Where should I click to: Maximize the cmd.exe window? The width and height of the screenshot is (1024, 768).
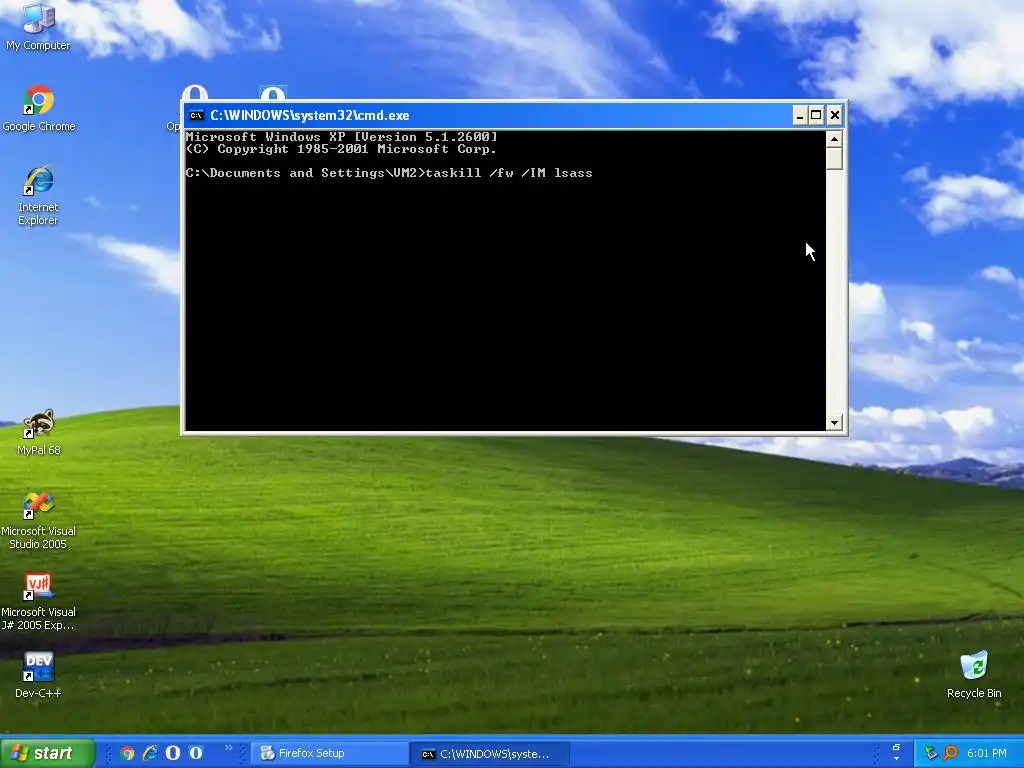(816, 116)
